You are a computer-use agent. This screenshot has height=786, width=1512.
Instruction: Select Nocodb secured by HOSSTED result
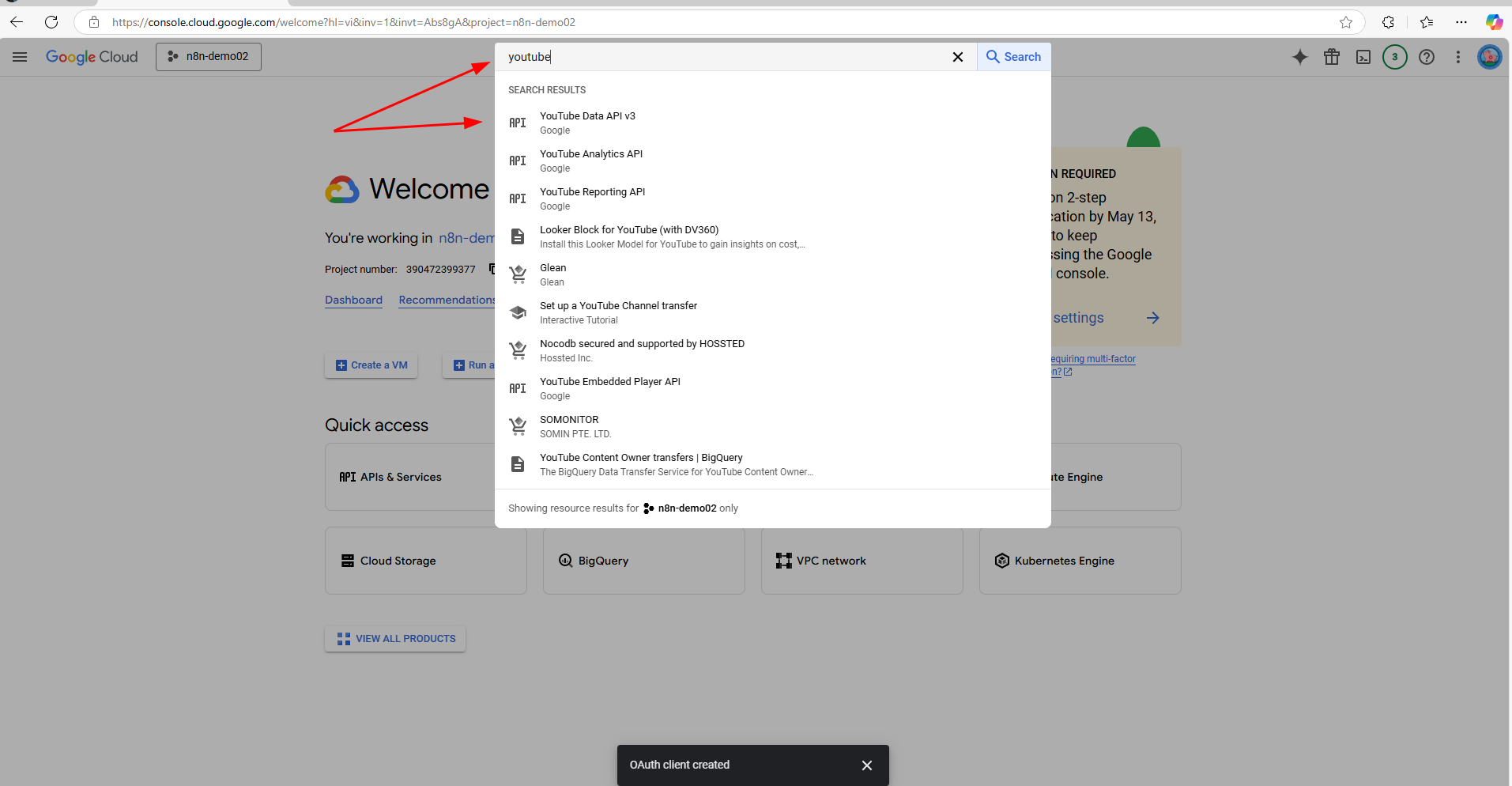coord(773,350)
